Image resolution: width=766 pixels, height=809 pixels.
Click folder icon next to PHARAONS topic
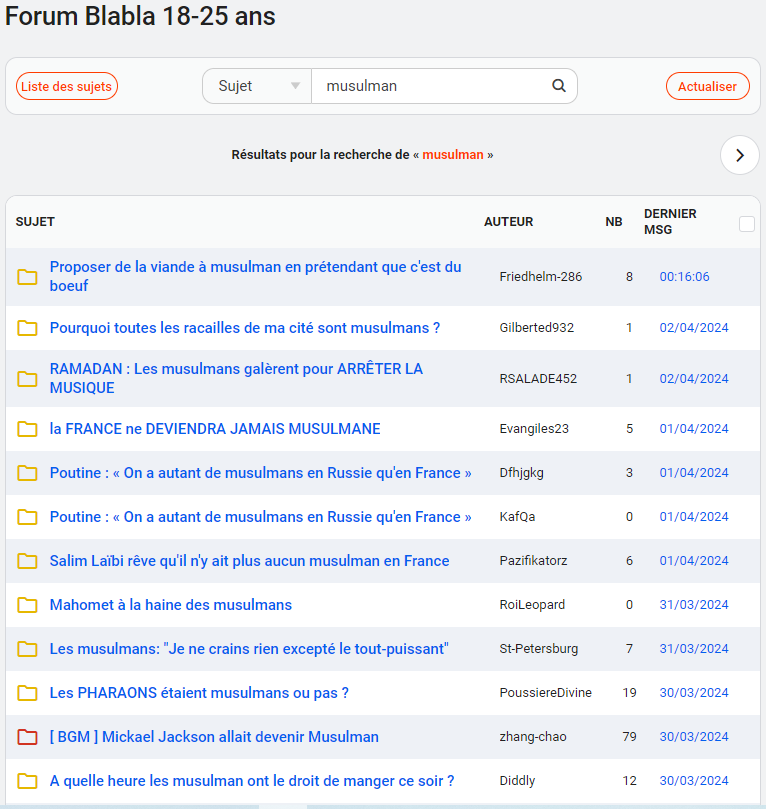coord(28,693)
